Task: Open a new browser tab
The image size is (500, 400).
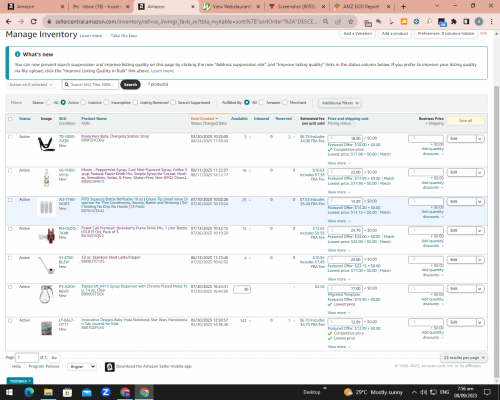Action: pyautogui.click(x=403, y=6)
